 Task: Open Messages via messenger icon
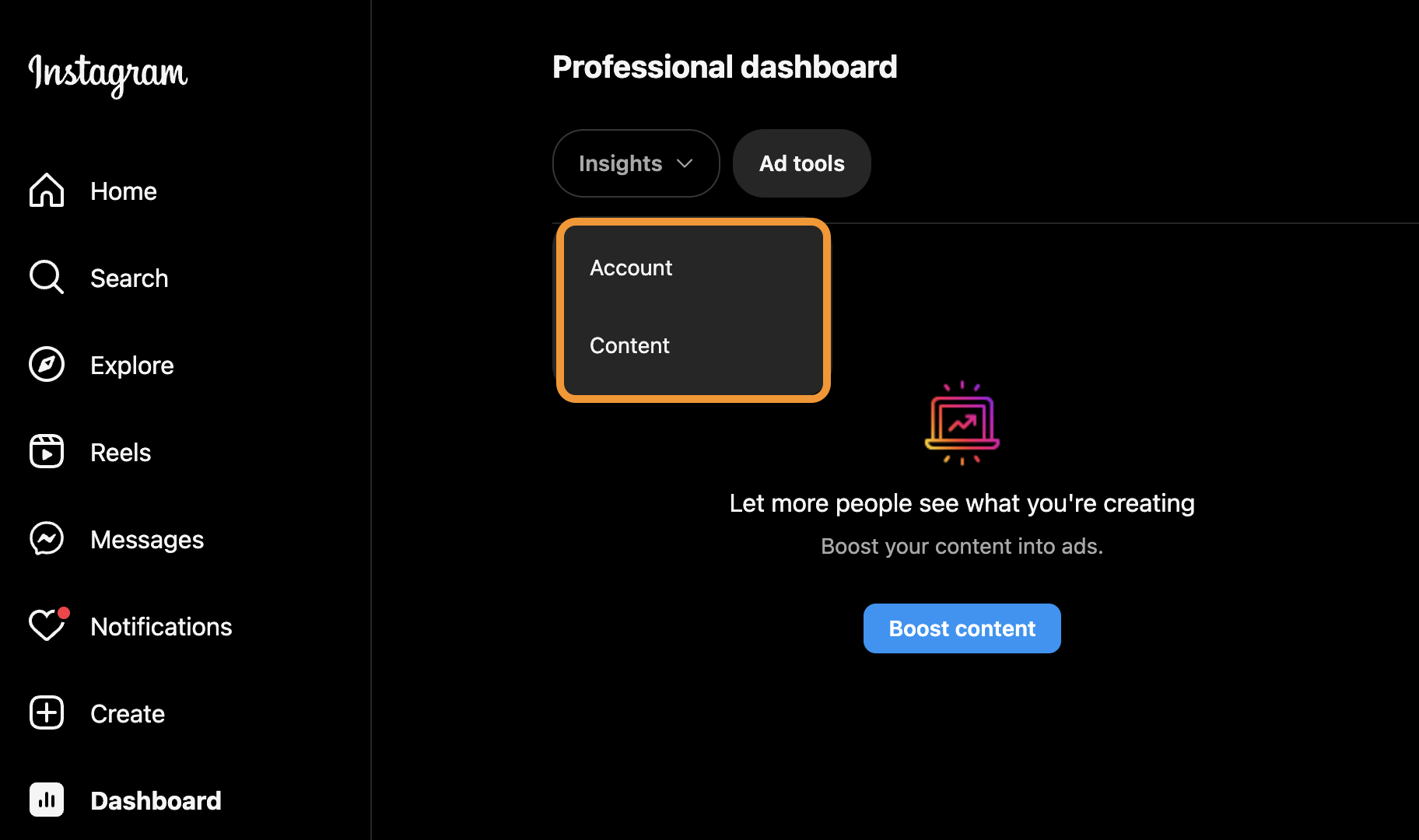[x=47, y=539]
